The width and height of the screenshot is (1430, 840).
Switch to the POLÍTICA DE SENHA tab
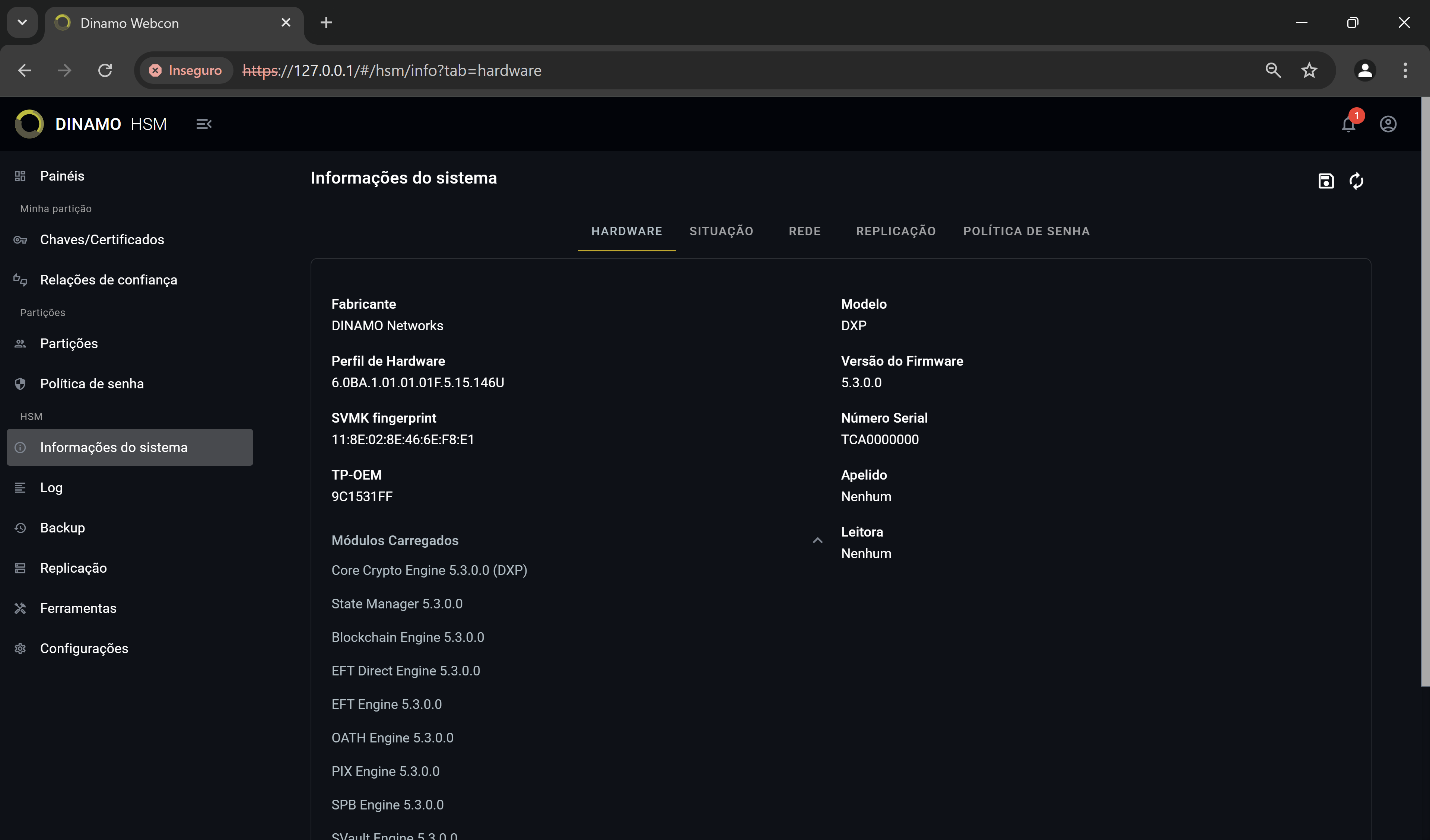pyautogui.click(x=1027, y=231)
